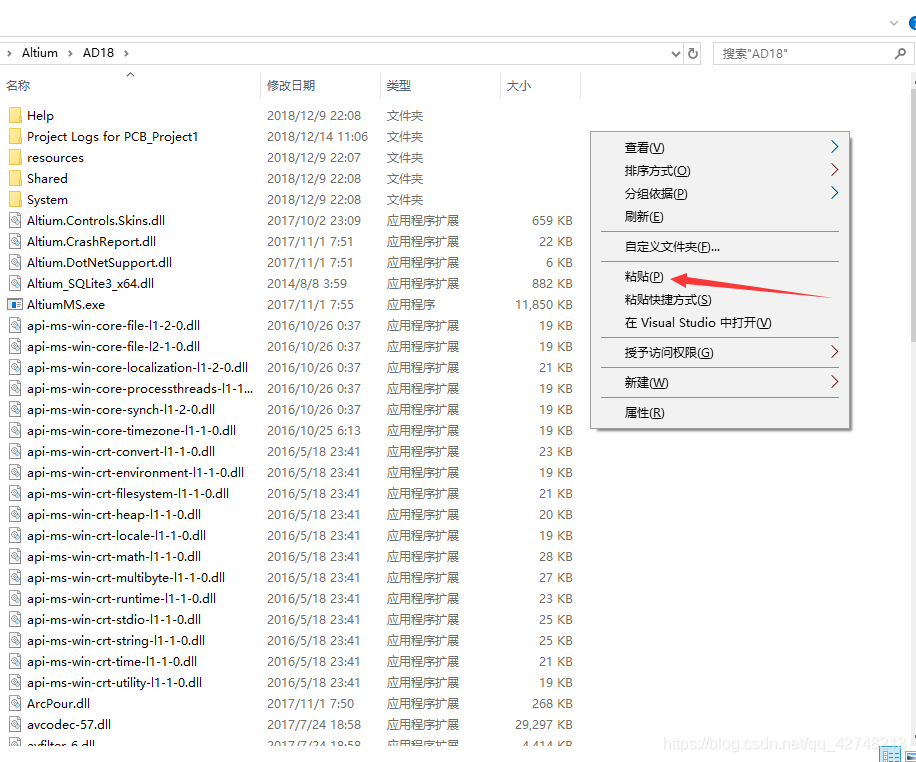This screenshot has width=916, height=762.
Task: Click the refresh button beside address bar
Action: point(693,53)
